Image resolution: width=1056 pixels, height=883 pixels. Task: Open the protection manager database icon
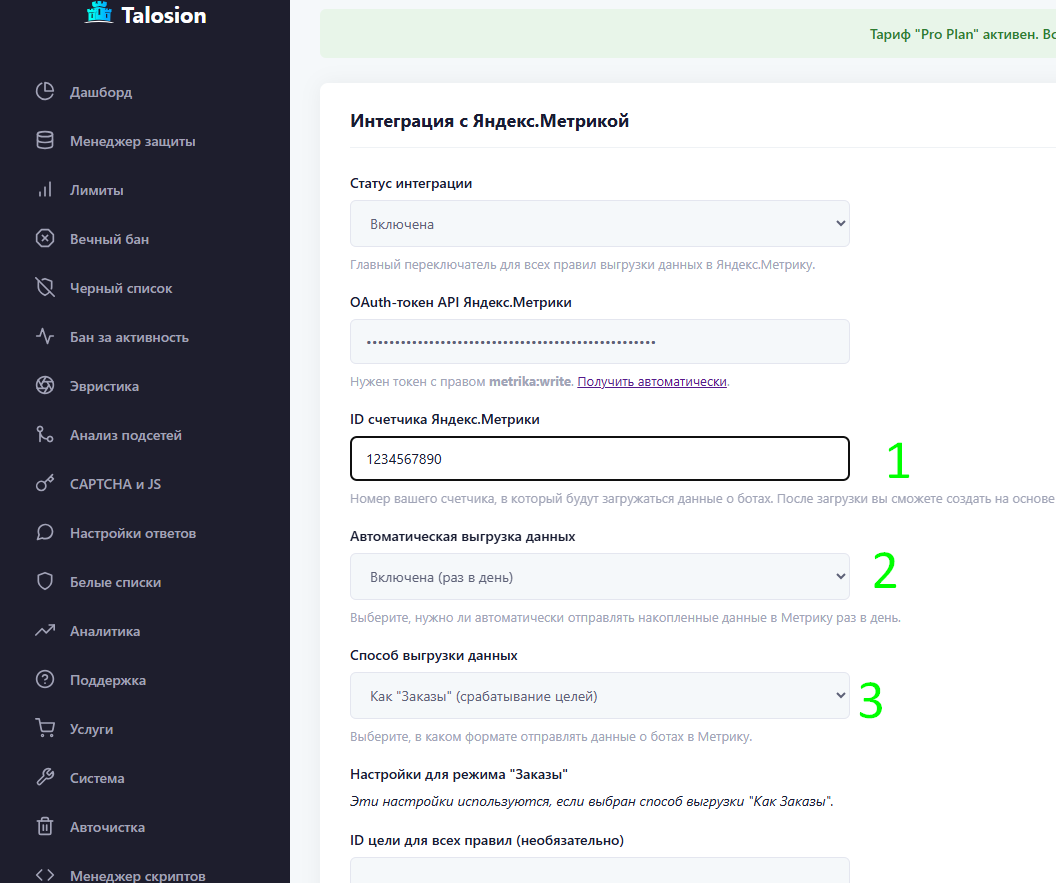click(45, 141)
